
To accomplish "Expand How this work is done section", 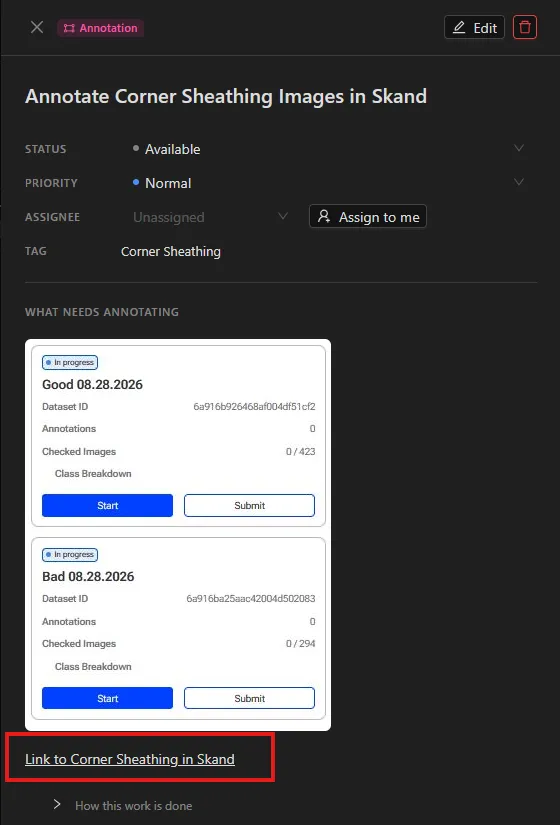I will pos(123,806).
